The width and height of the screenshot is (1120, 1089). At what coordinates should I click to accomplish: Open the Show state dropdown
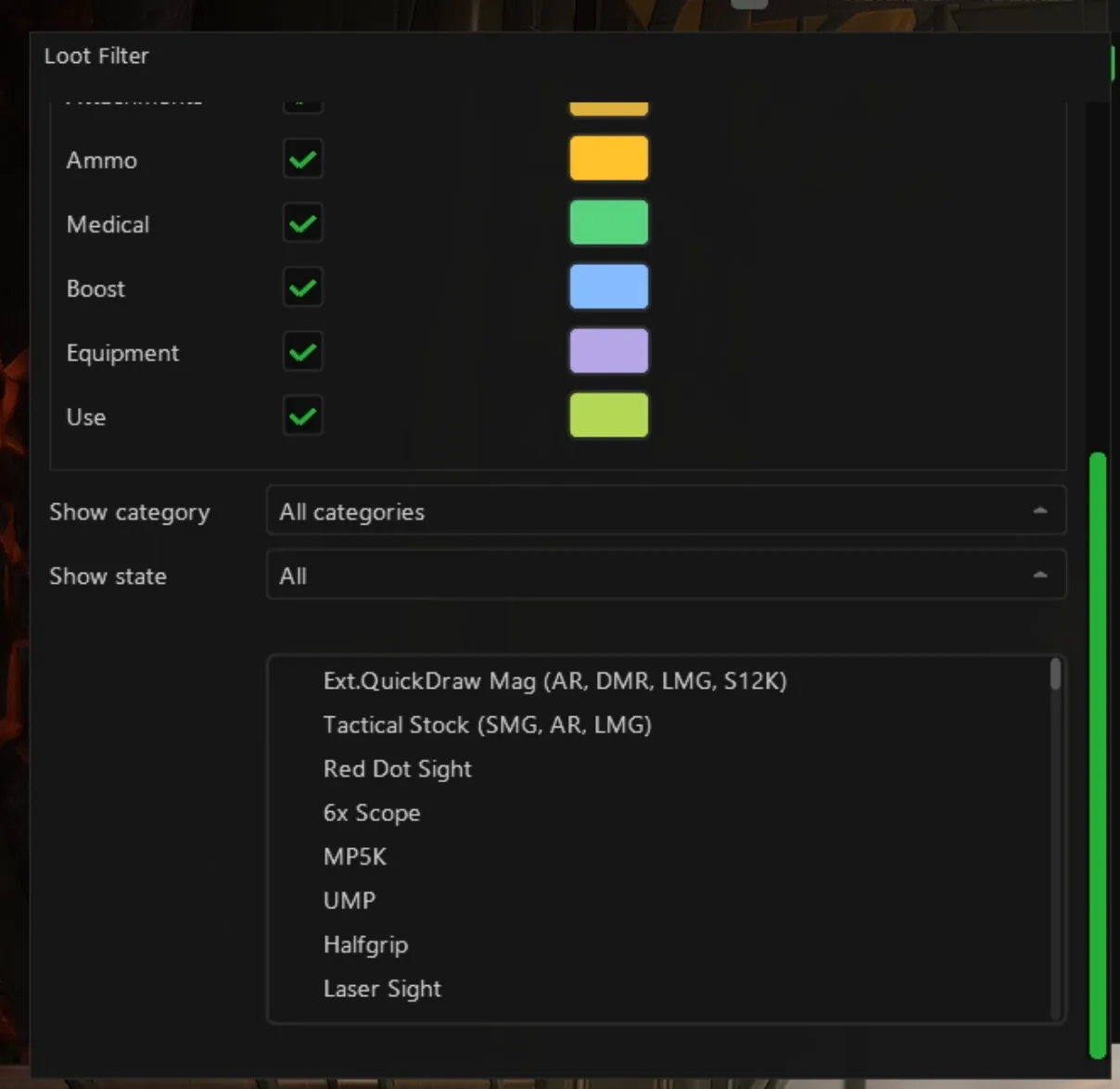pos(666,575)
